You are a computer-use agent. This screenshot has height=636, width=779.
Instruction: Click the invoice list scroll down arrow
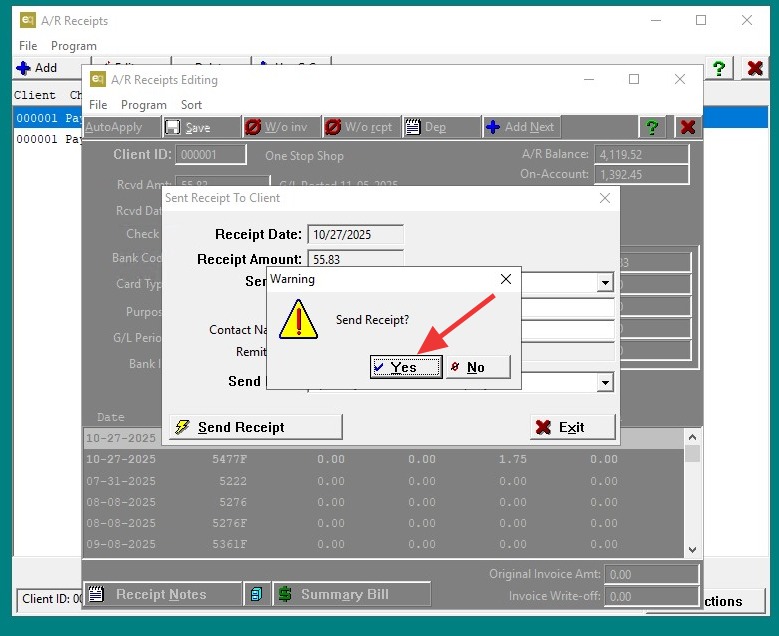click(693, 550)
